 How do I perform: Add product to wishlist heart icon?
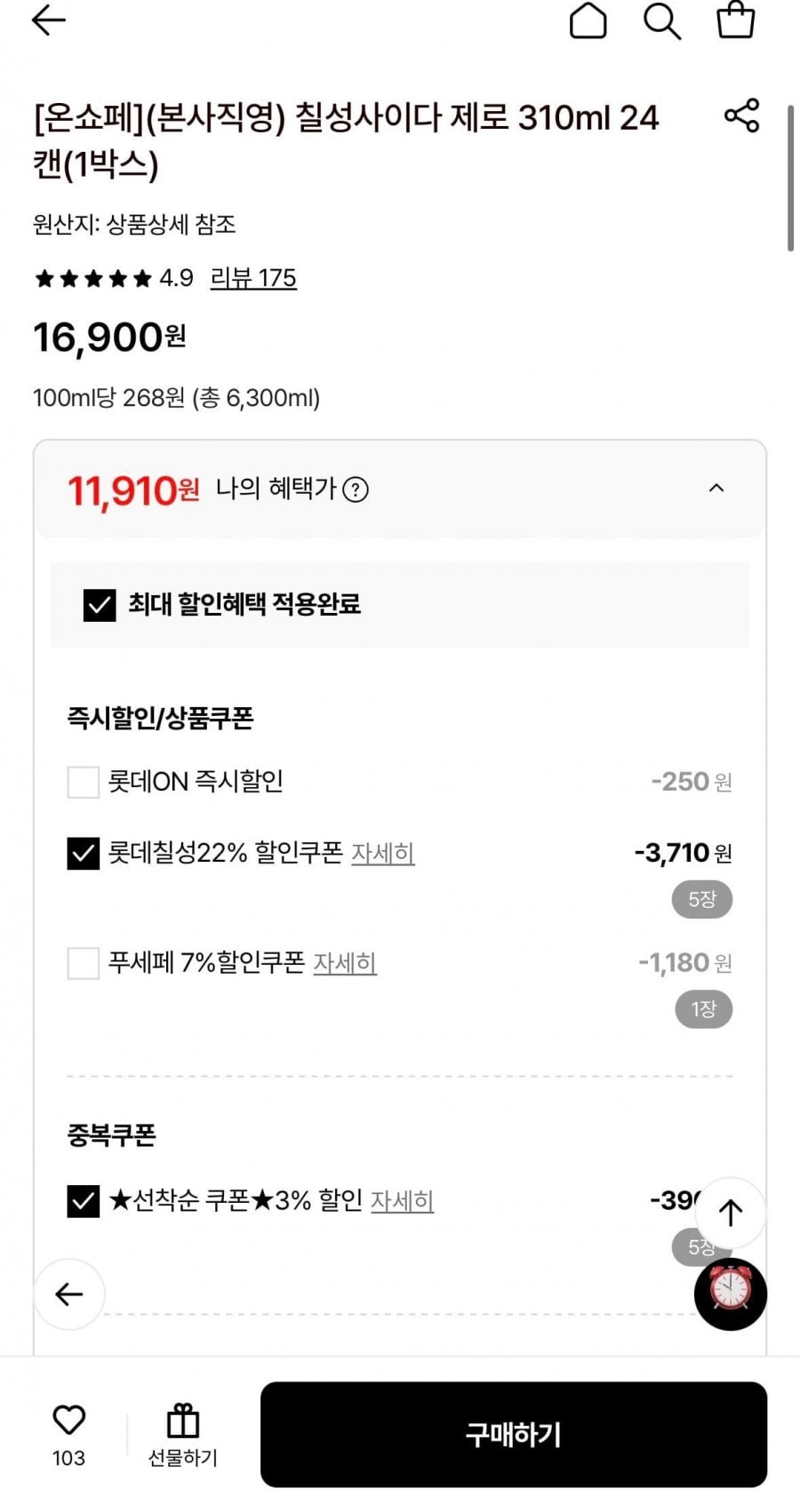(68, 1420)
